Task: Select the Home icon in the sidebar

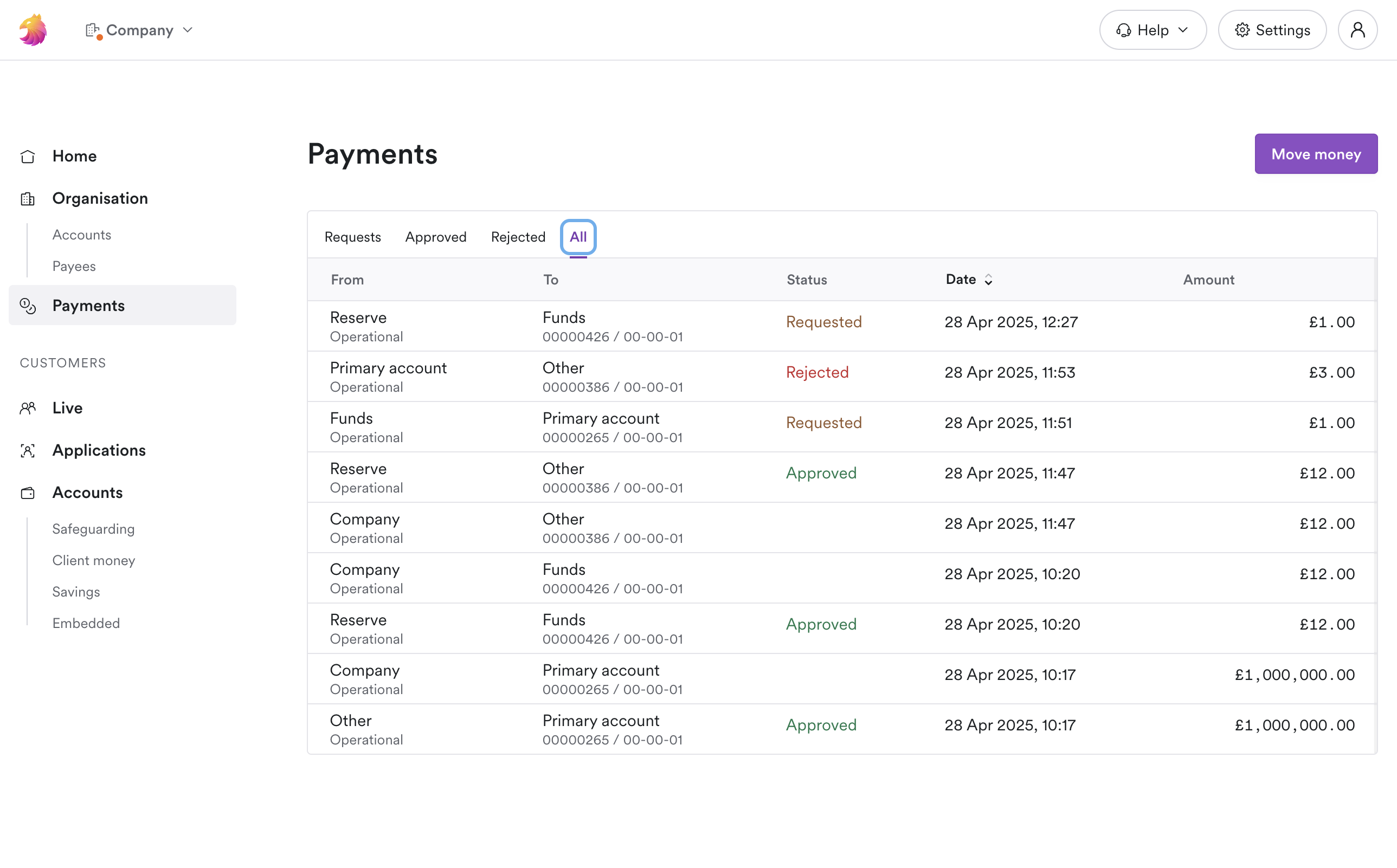Action: click(27, 156)
